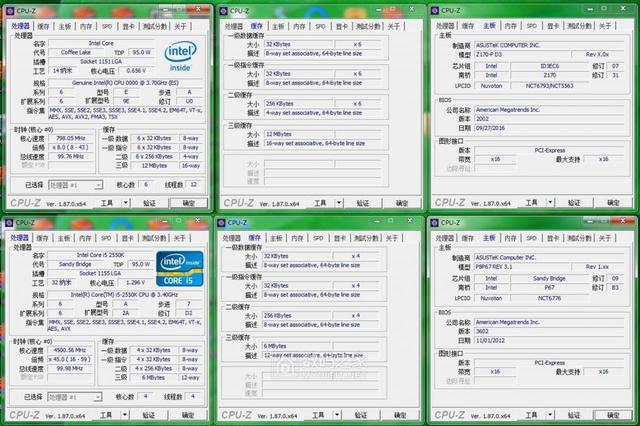
Task: Click the Socket 1151 LGA value
Action: click(101, 62)
